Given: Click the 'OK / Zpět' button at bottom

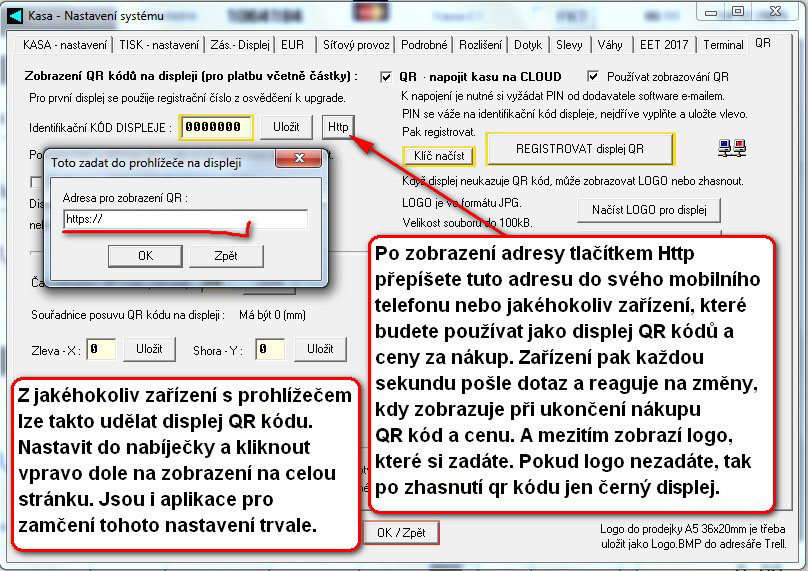Looking at the screenshot, I should [x=401, y=533].
